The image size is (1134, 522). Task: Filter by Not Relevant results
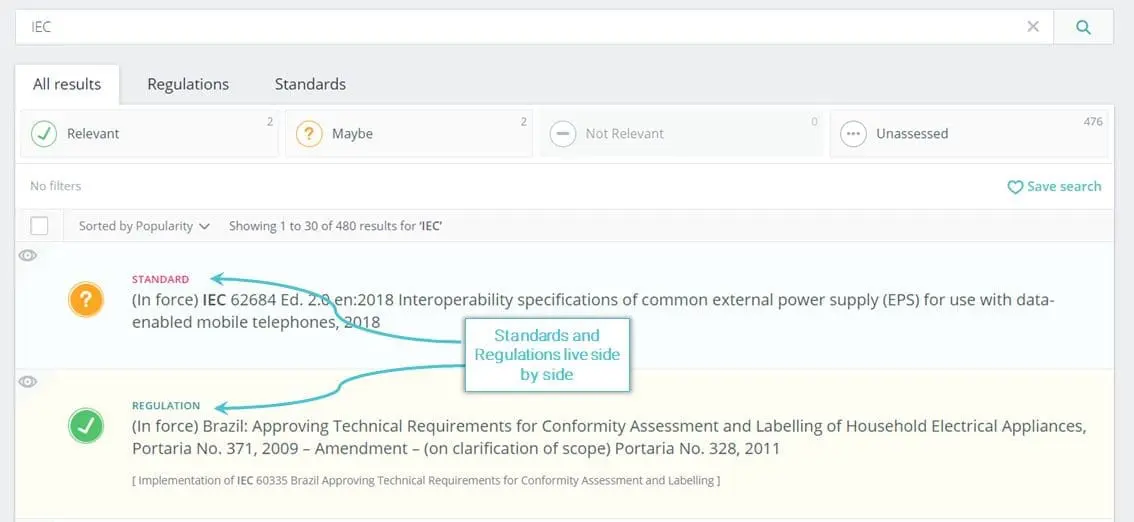(x=681, y=134)
